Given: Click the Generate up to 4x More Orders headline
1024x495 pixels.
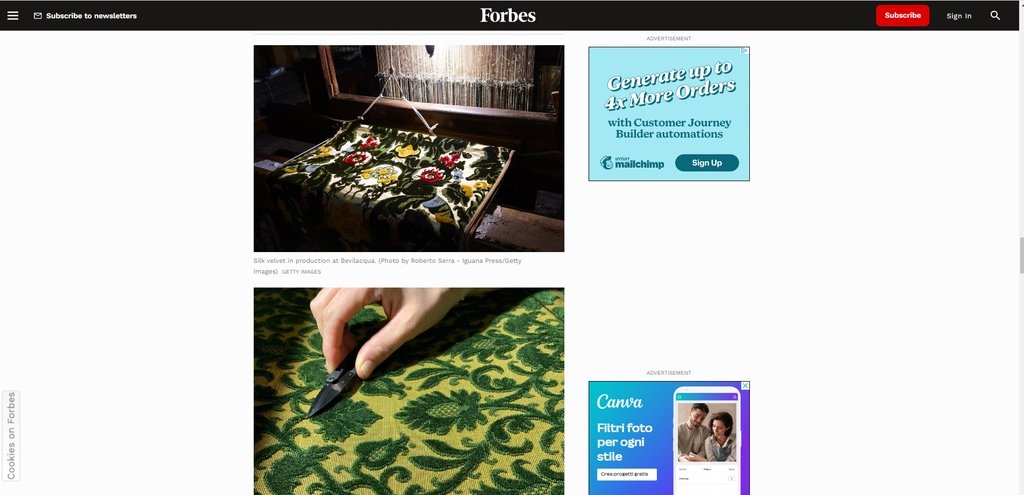Looking at the screenshot, I should click(669, 86).
